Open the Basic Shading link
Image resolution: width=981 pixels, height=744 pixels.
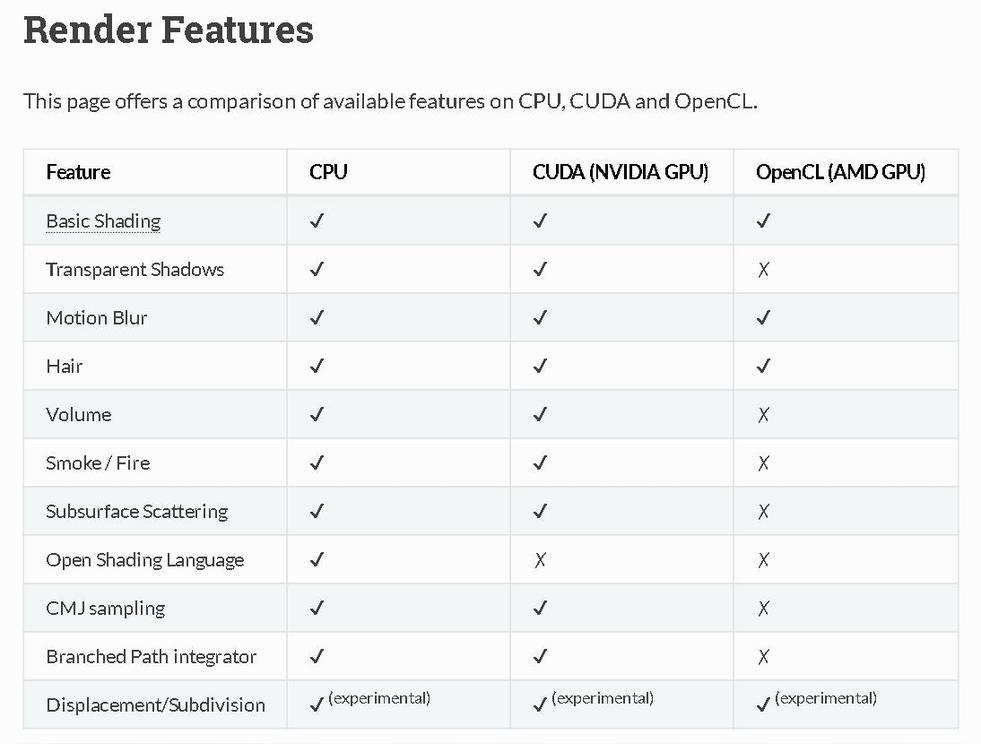[103, 221]
